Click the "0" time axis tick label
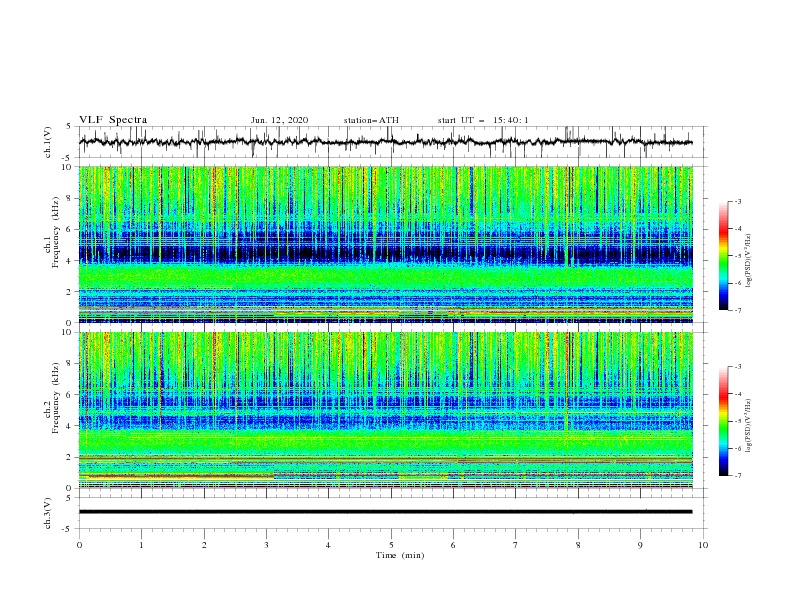The height and width of the screenshot is (612, 792). point(79,545)
